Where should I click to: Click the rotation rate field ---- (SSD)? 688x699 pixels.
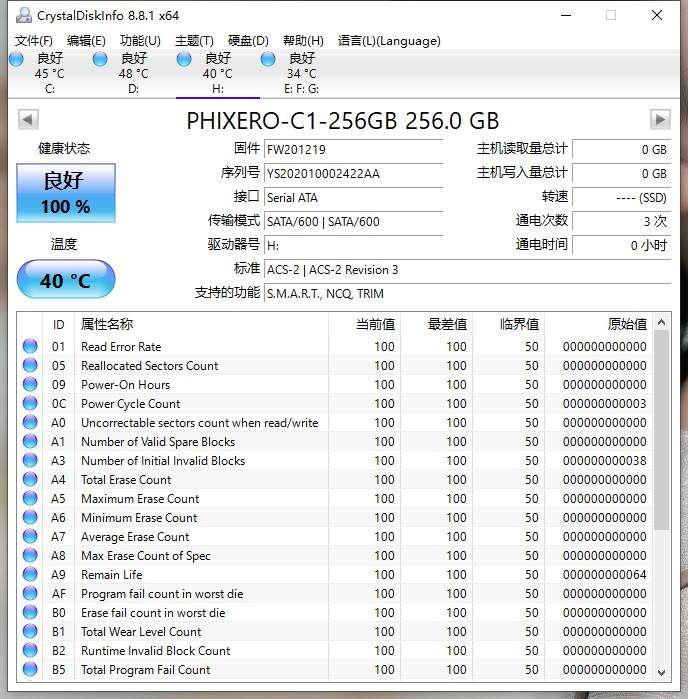click(x=622, y=197)
